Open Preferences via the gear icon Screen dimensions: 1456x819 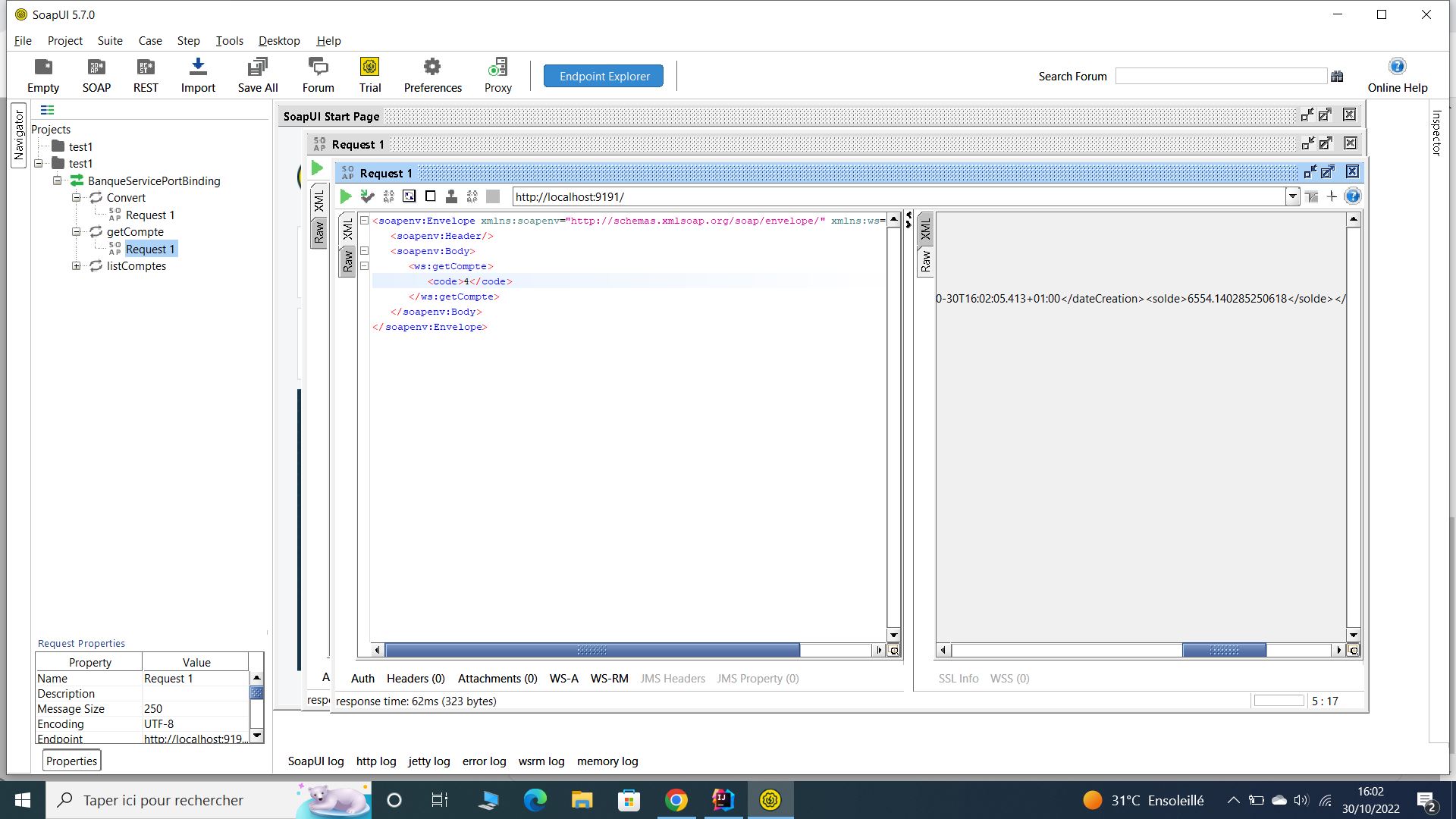pyautogui.click(x=431, y=75)
